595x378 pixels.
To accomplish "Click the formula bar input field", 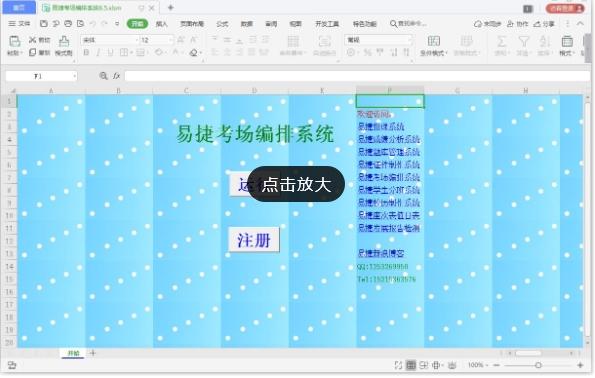I will point(357,76).
